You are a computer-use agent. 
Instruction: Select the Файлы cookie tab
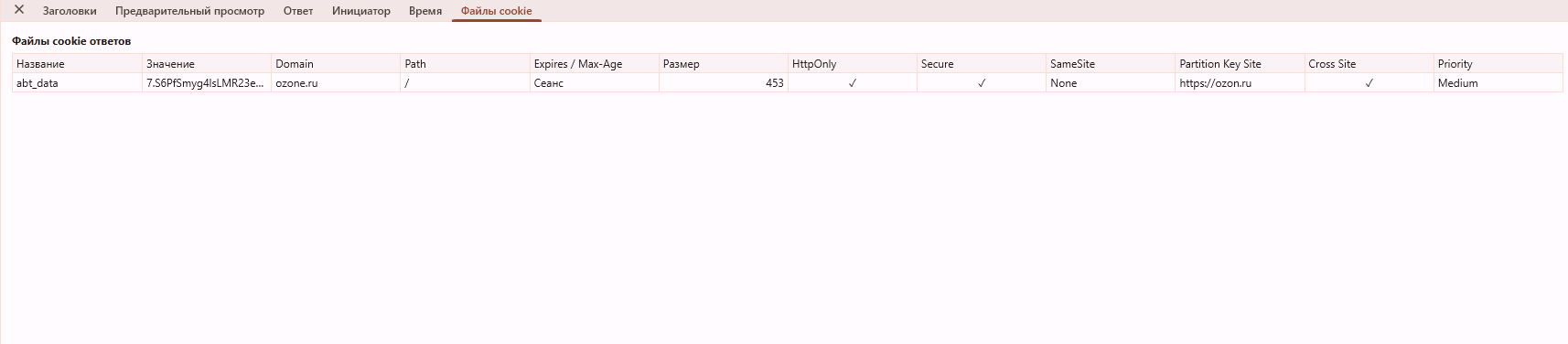[497, 11]
